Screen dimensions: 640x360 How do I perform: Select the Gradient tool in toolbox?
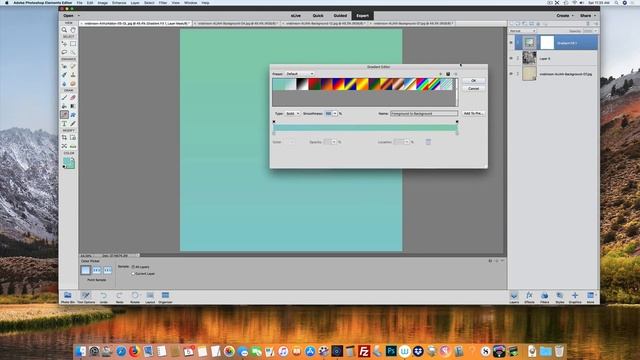tap(73, 106)
